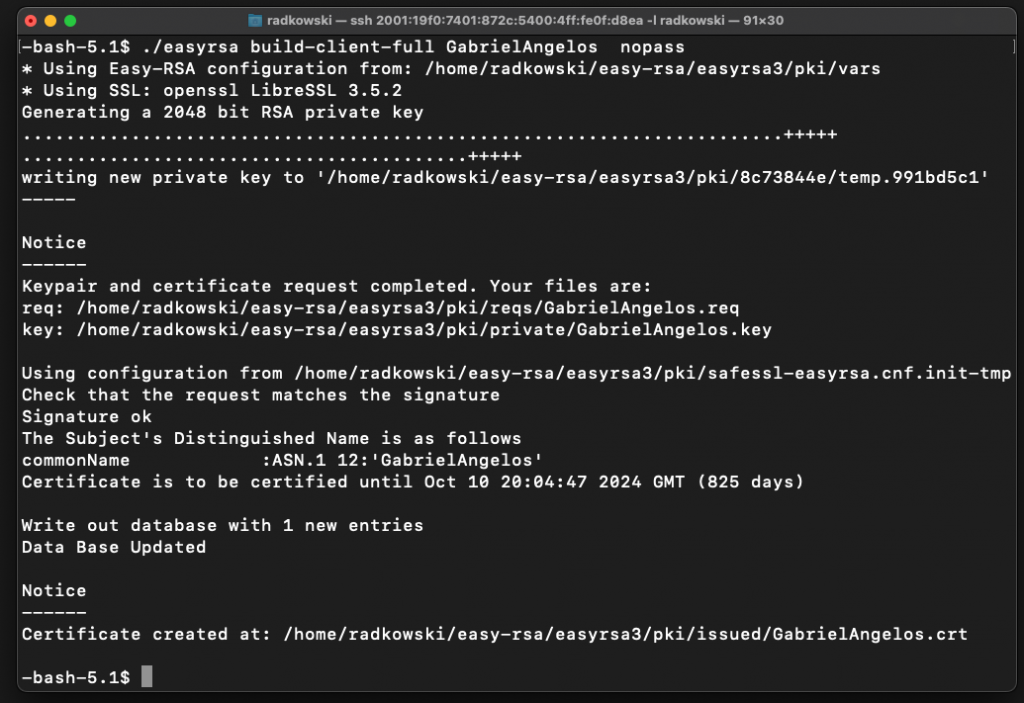
Task: Close the terminal window with red button
Action: coord(31,21)
